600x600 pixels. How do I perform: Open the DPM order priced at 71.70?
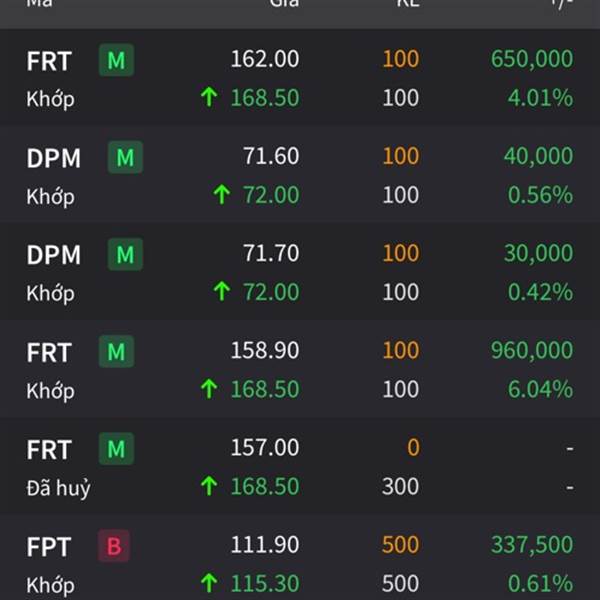pyautogui.click(x=300, y=272)
